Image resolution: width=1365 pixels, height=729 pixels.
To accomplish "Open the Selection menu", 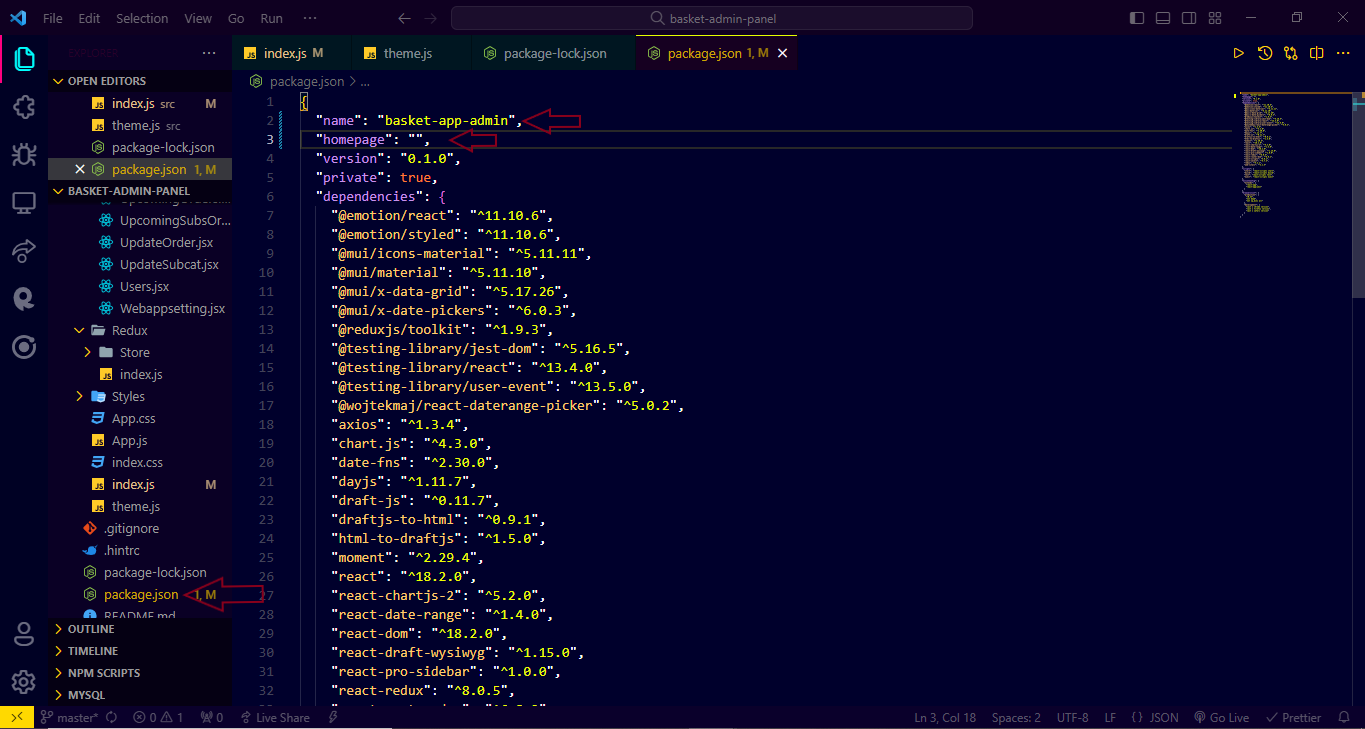I will pos(142,18).
